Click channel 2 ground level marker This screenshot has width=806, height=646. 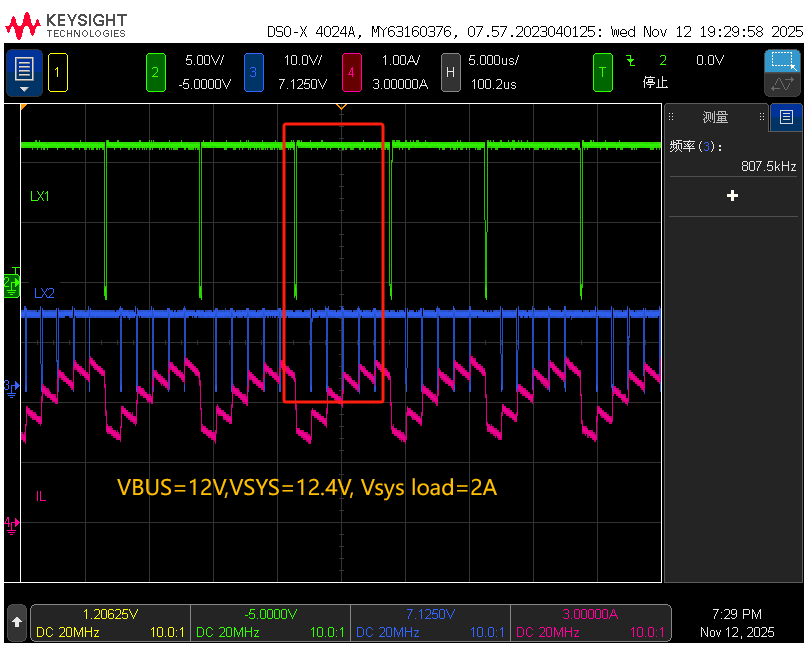(12, 284)
